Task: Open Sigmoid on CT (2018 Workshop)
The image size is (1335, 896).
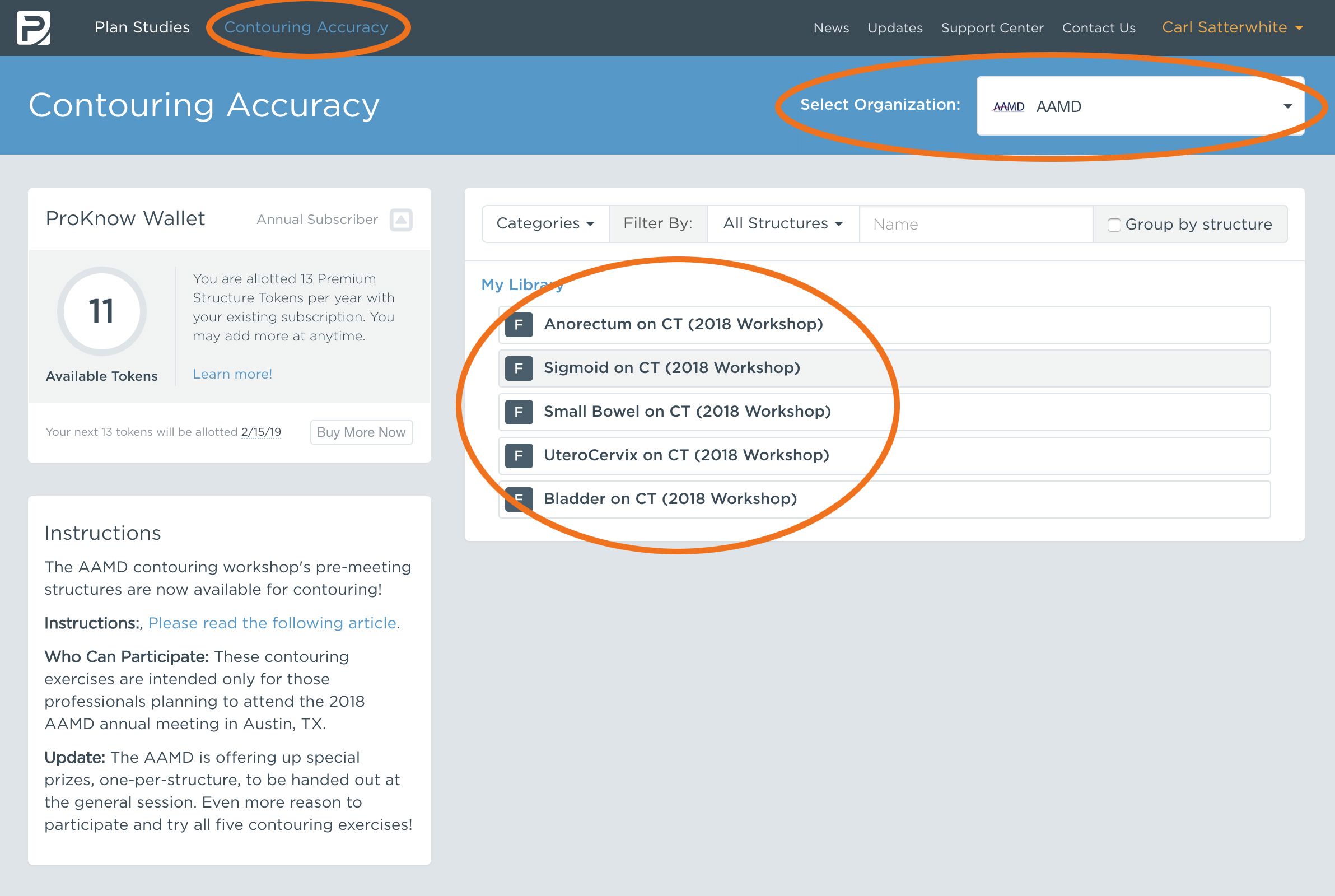Action: pyautogui.click(x=884, y=368)
